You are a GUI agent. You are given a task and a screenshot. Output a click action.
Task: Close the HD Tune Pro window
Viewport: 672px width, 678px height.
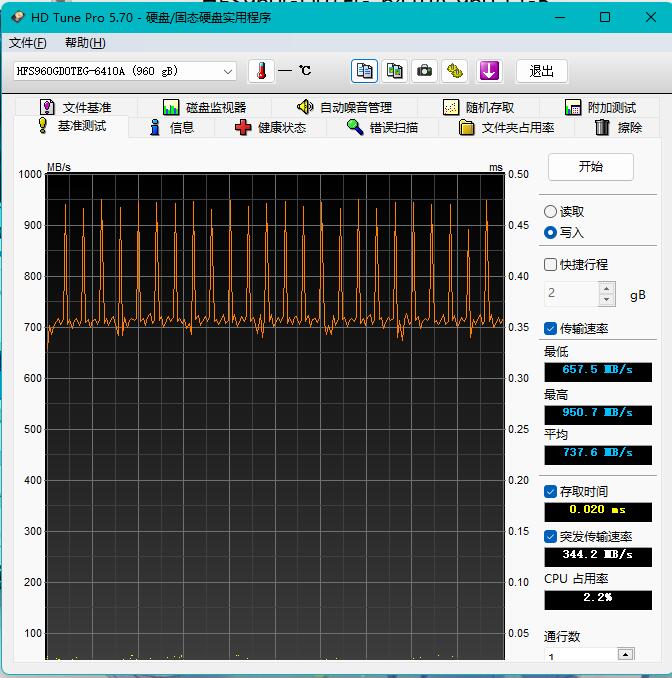650,17
